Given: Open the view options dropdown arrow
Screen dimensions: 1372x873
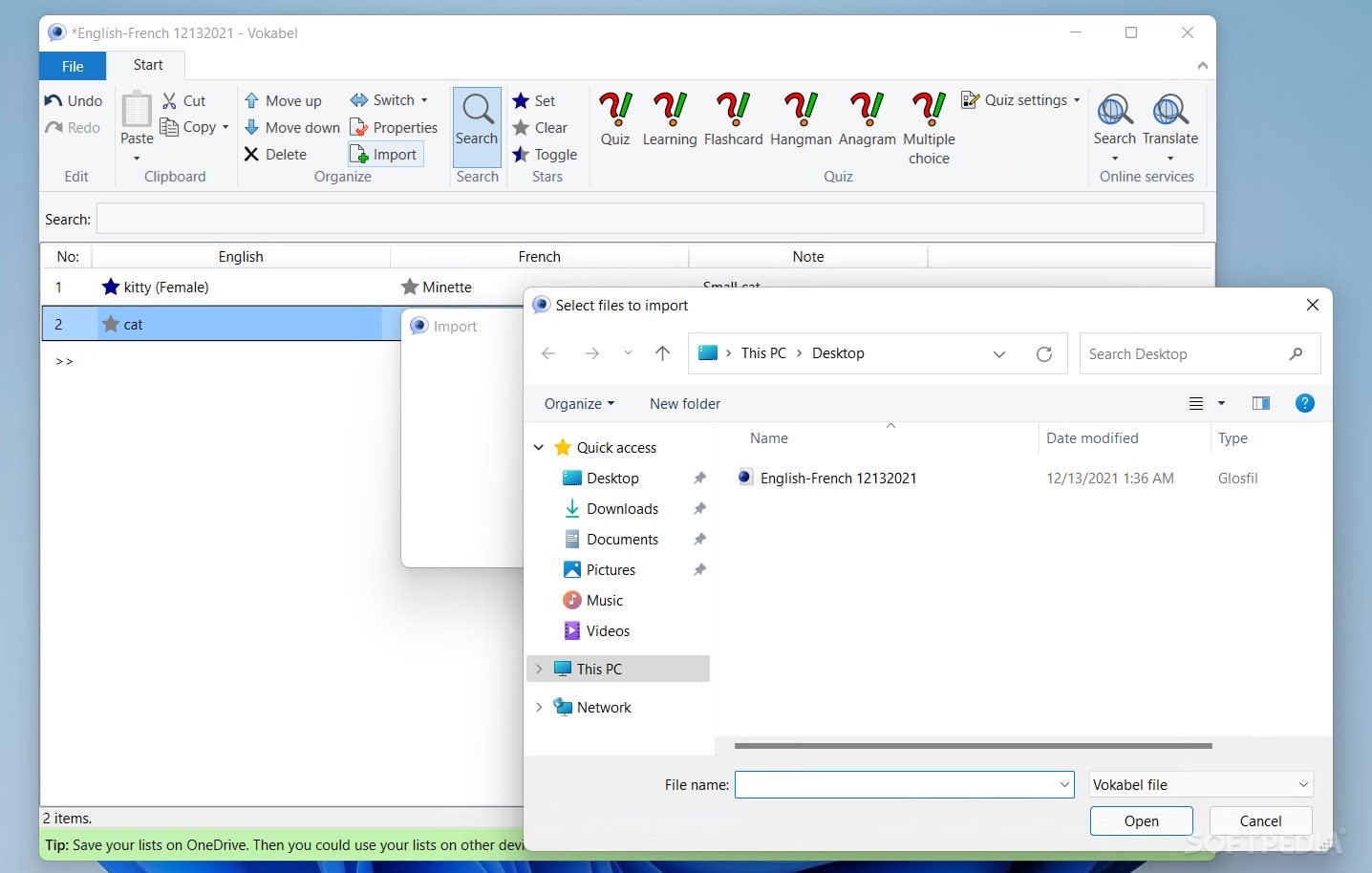Looking at the screenshot, I should 1221,403.
